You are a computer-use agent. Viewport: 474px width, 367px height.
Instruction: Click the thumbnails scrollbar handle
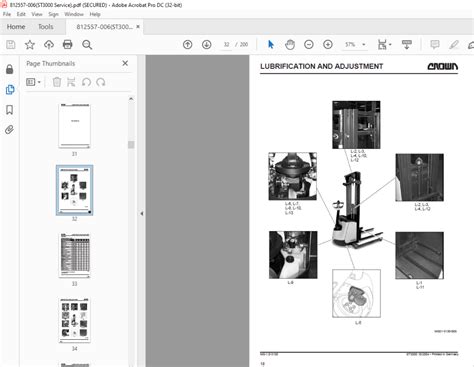pyautogui.click(x=131, y=144)
